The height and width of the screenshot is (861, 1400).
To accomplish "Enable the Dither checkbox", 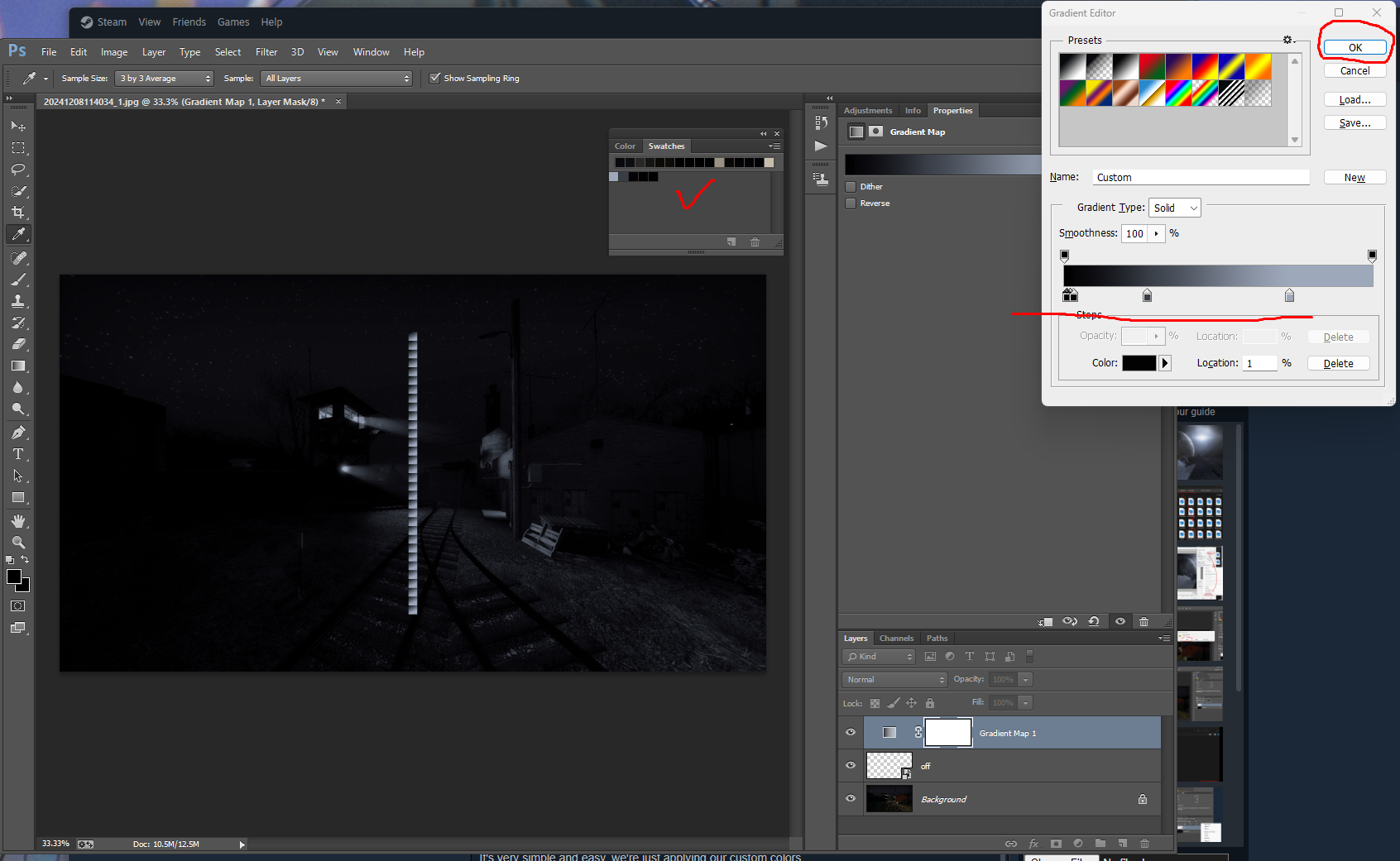I will tap(851, 187).
